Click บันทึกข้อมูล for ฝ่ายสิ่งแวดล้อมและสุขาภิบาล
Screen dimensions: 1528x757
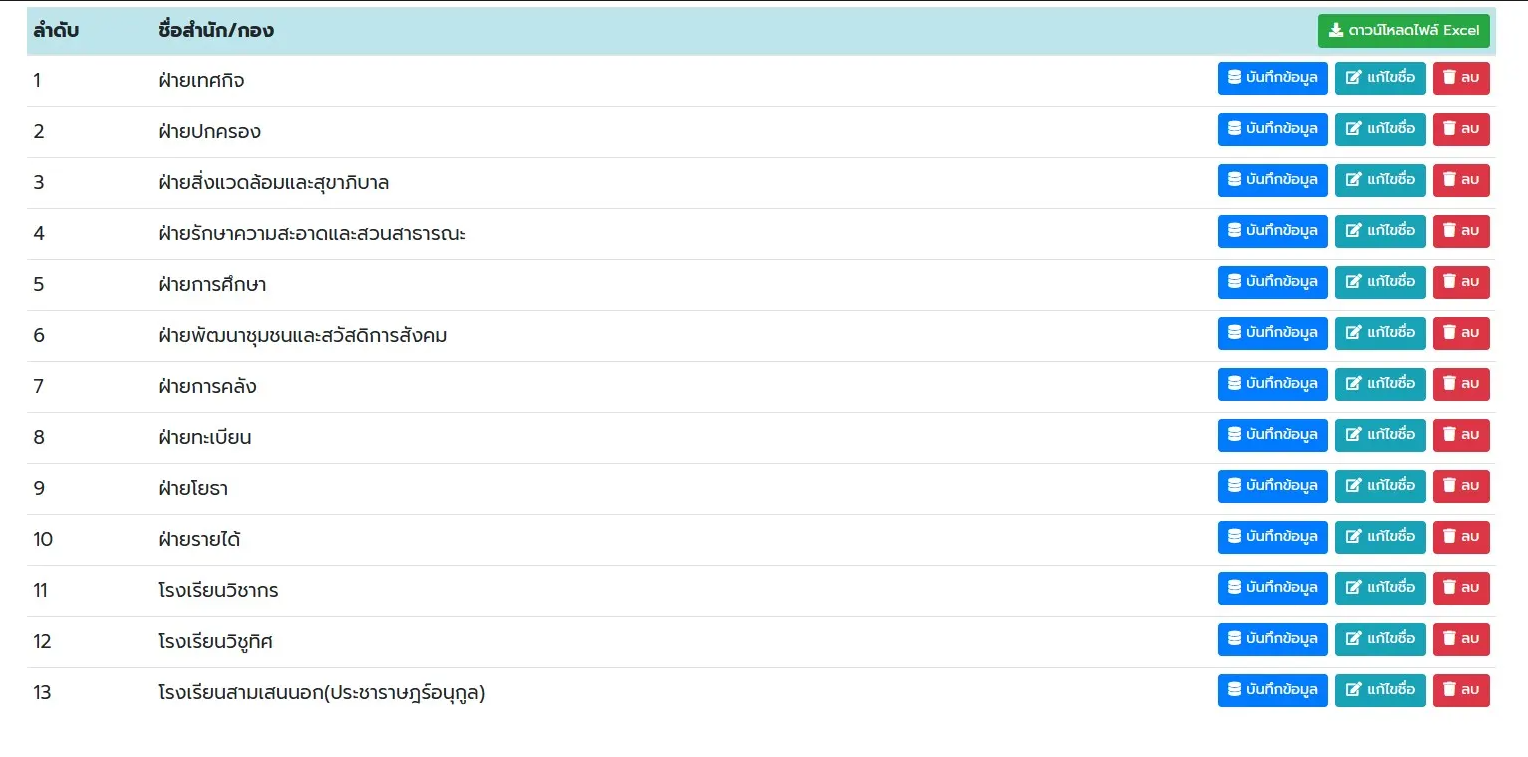pyautogui.click(x=1273, y=180)
